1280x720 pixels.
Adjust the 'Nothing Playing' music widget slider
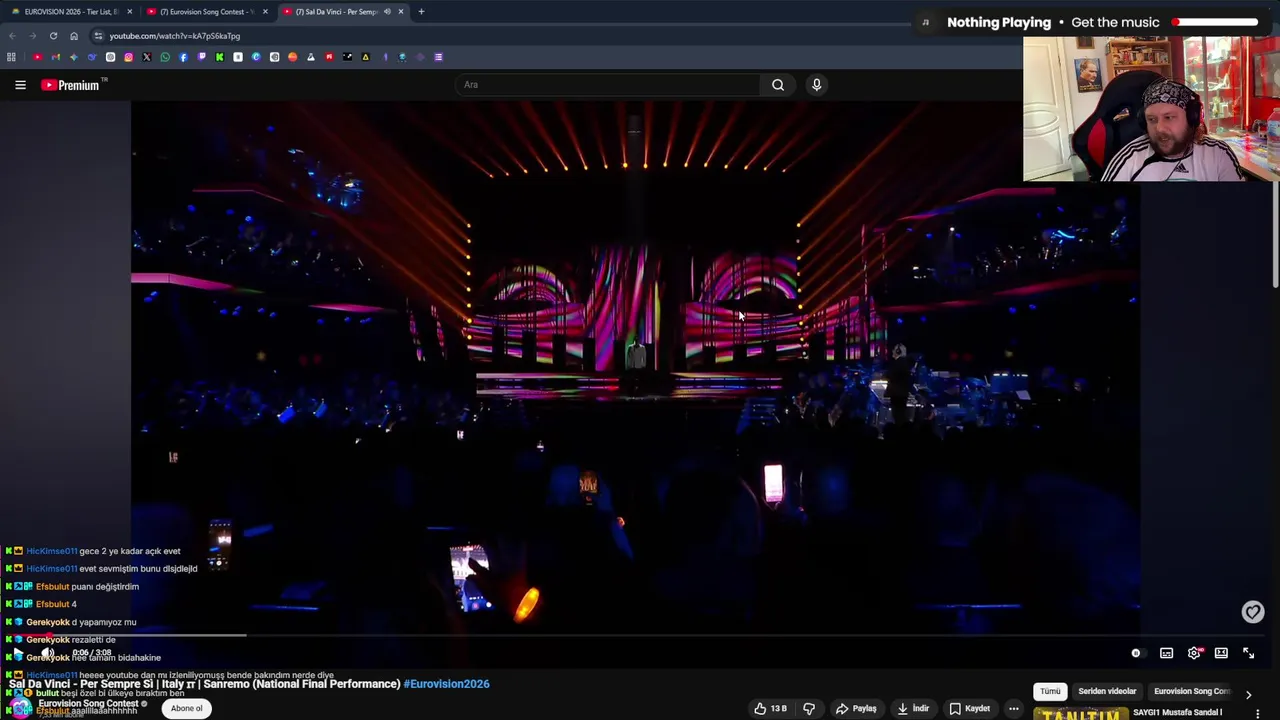coord(1216,22)
